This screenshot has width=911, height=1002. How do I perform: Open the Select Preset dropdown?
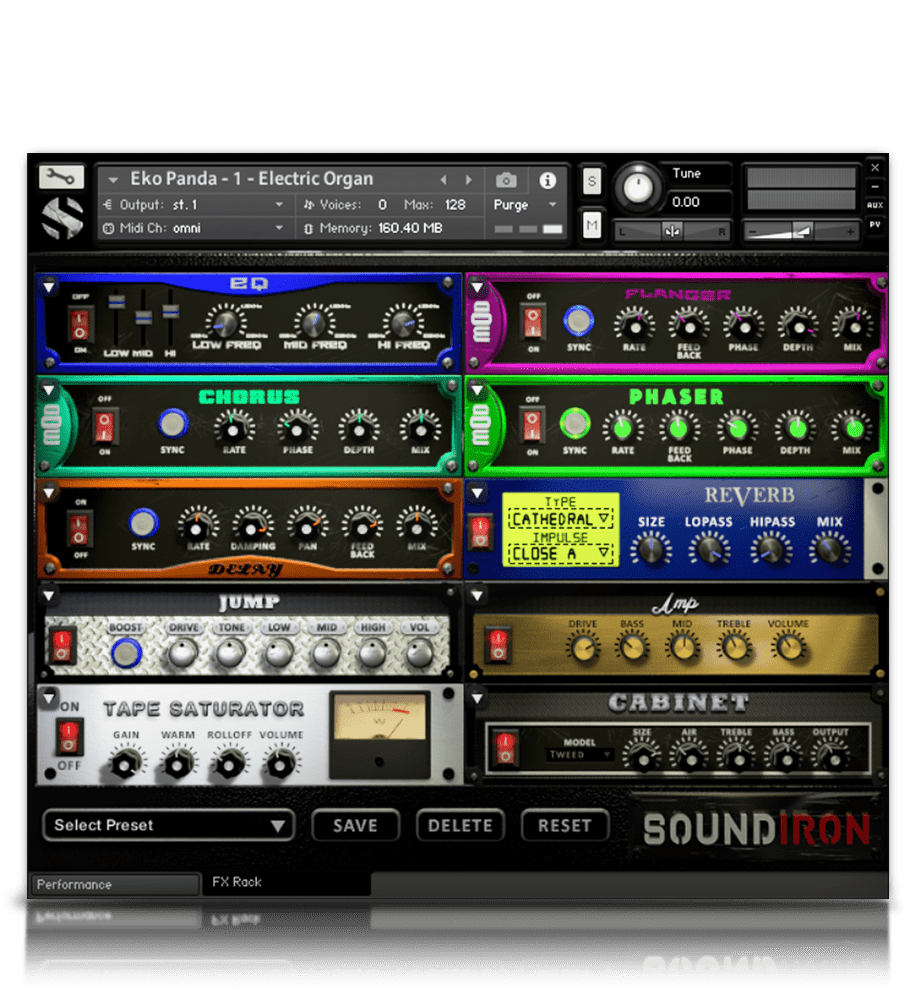coord(169,825)
